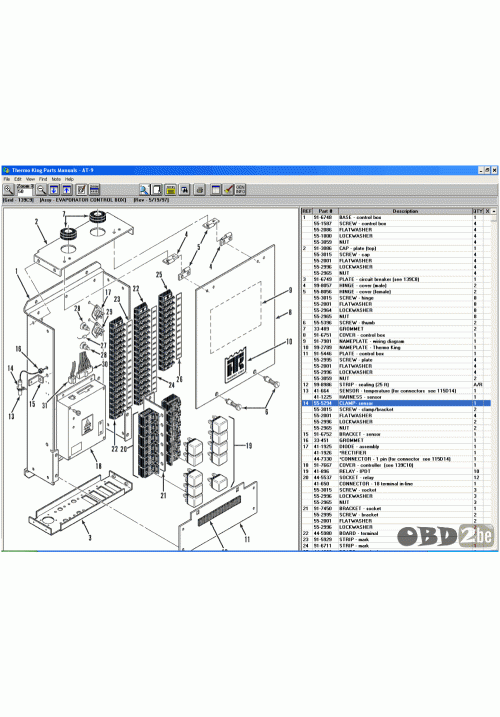Click the window layout icon
500x717 pixels.
point(215,189)
